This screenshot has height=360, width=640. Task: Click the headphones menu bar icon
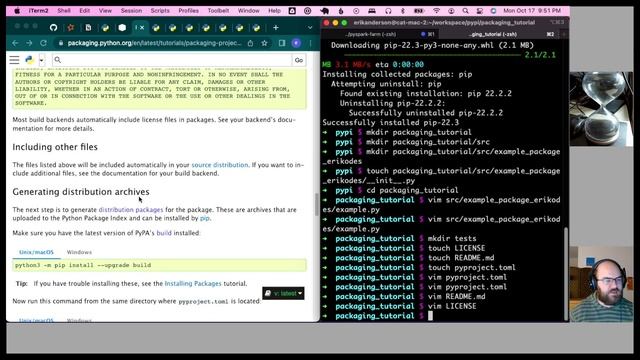click(x=388, y=11)
